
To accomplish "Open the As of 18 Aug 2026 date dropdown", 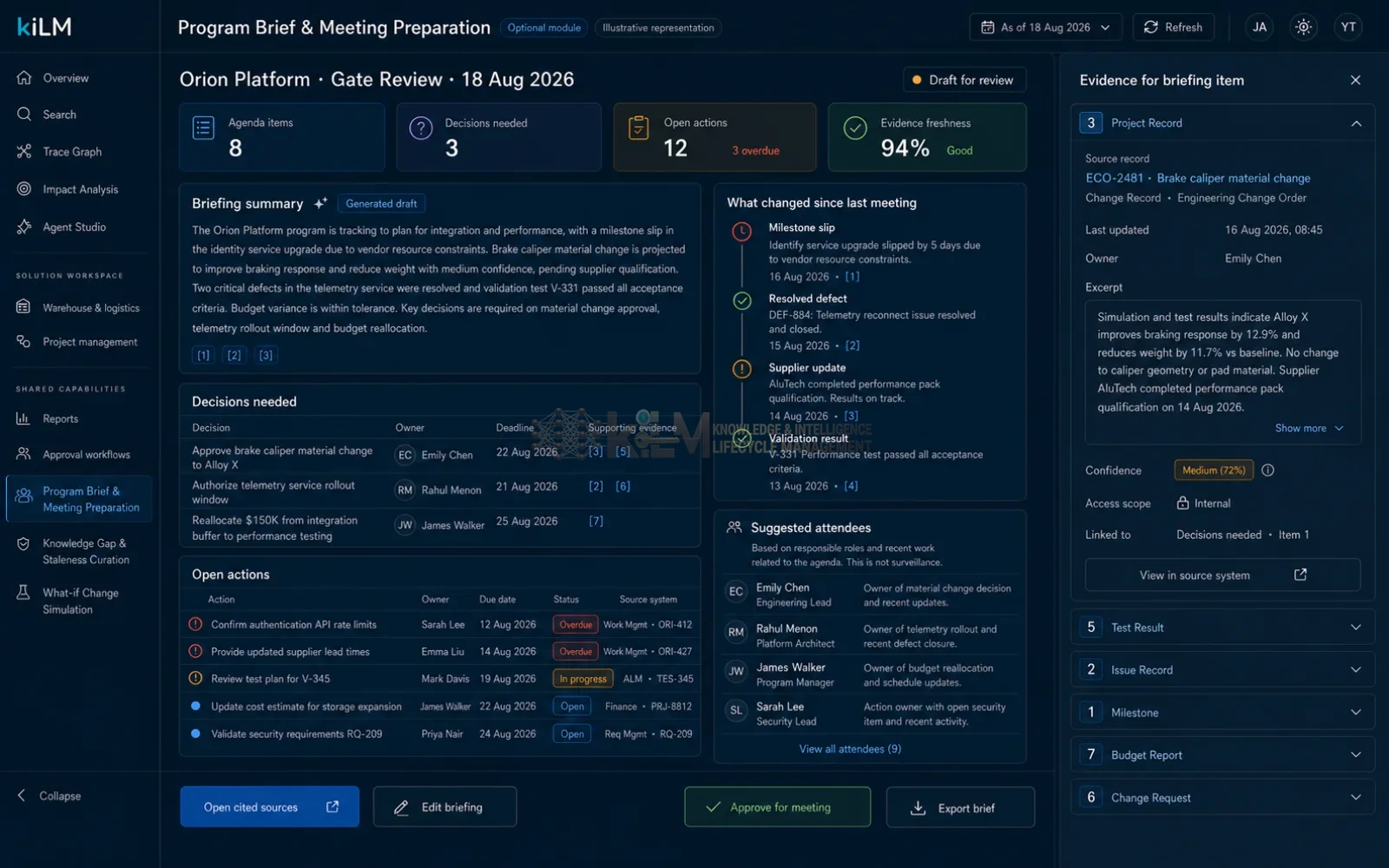I will click(x=1045, y=27).
